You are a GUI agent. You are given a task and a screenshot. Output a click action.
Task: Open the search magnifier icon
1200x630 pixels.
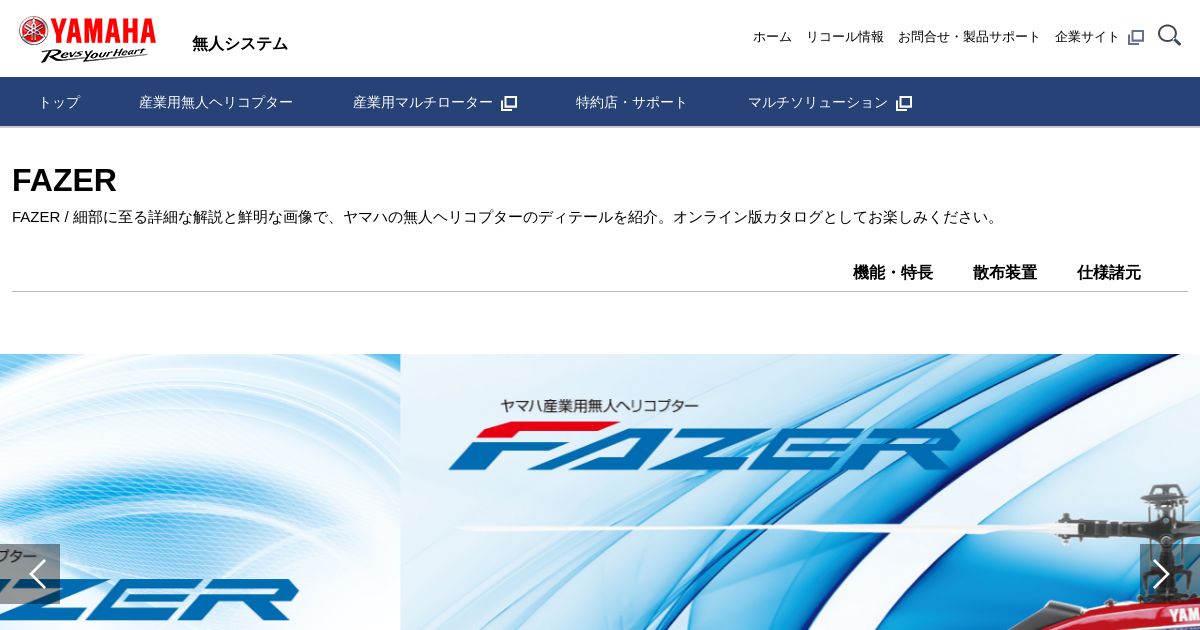pos(1169,36)
